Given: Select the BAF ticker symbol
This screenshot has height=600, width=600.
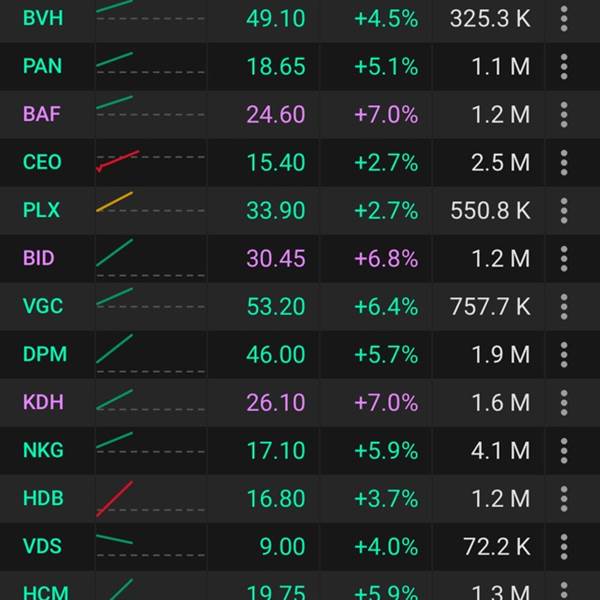Looking at the screenshot, I should coord(42,114).
